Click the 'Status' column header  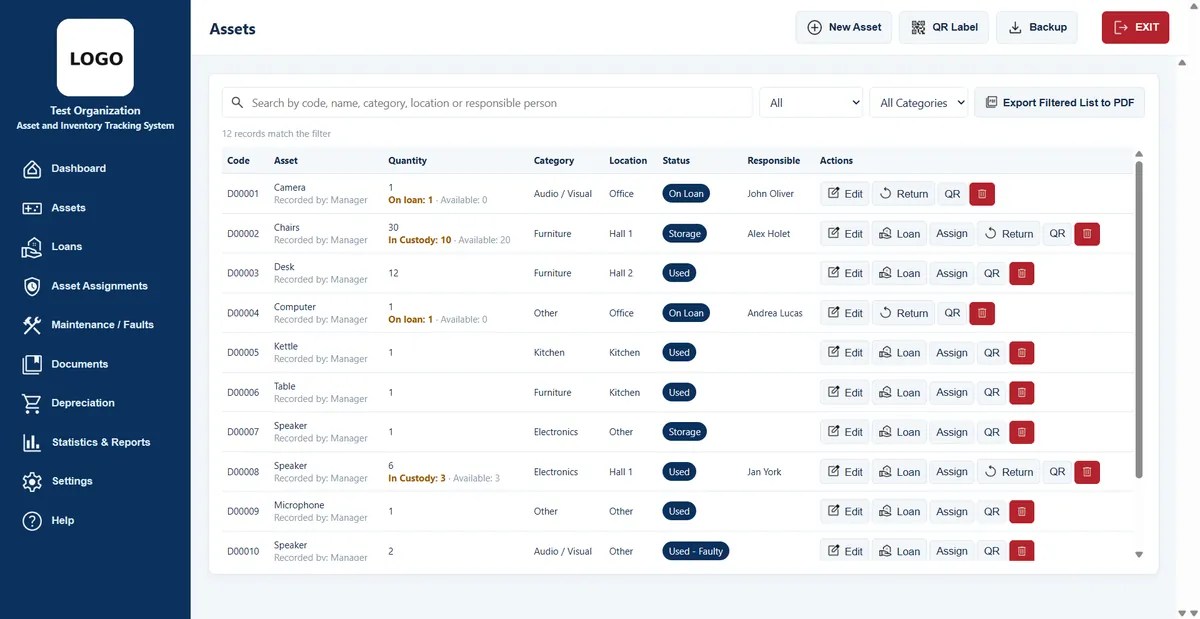[676, 160]
